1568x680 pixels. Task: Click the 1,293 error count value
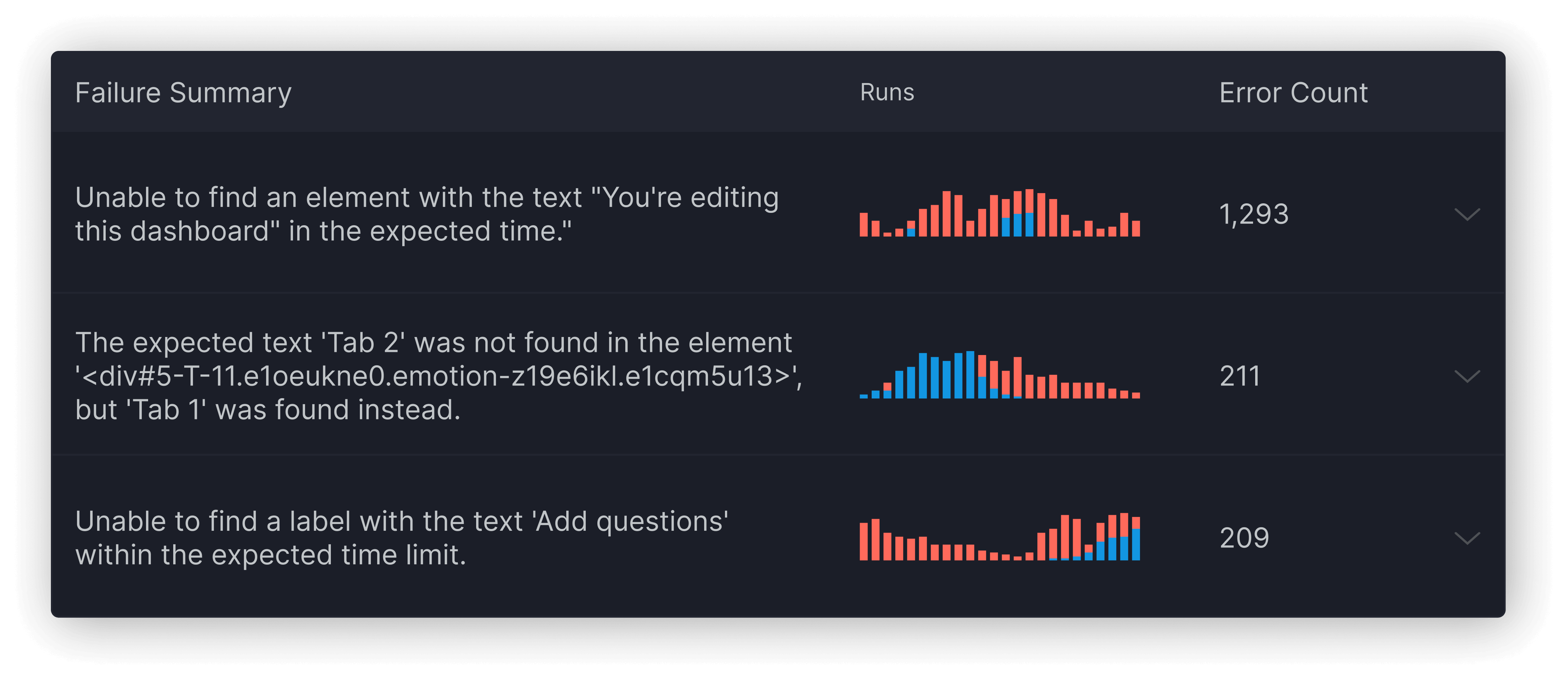(1254, 214)
